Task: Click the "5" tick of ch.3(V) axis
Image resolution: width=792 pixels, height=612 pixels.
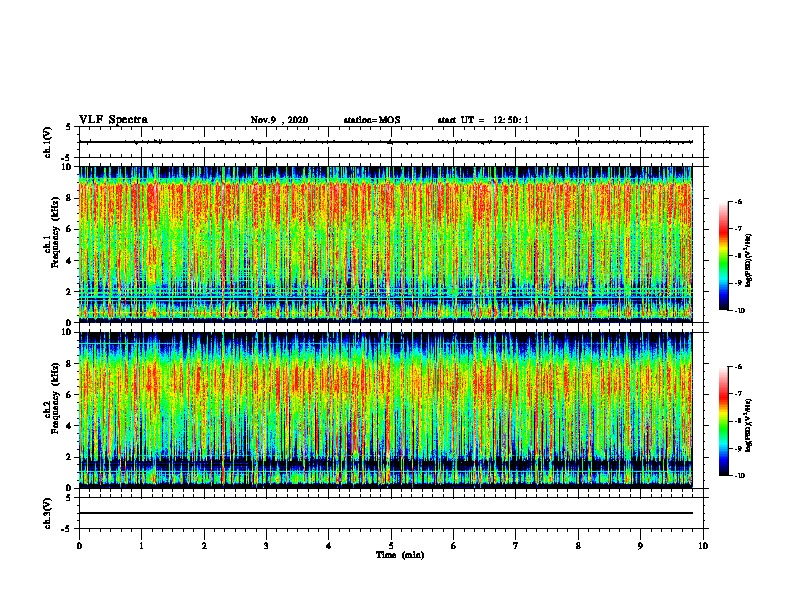Action: click(x=69, y=498)
